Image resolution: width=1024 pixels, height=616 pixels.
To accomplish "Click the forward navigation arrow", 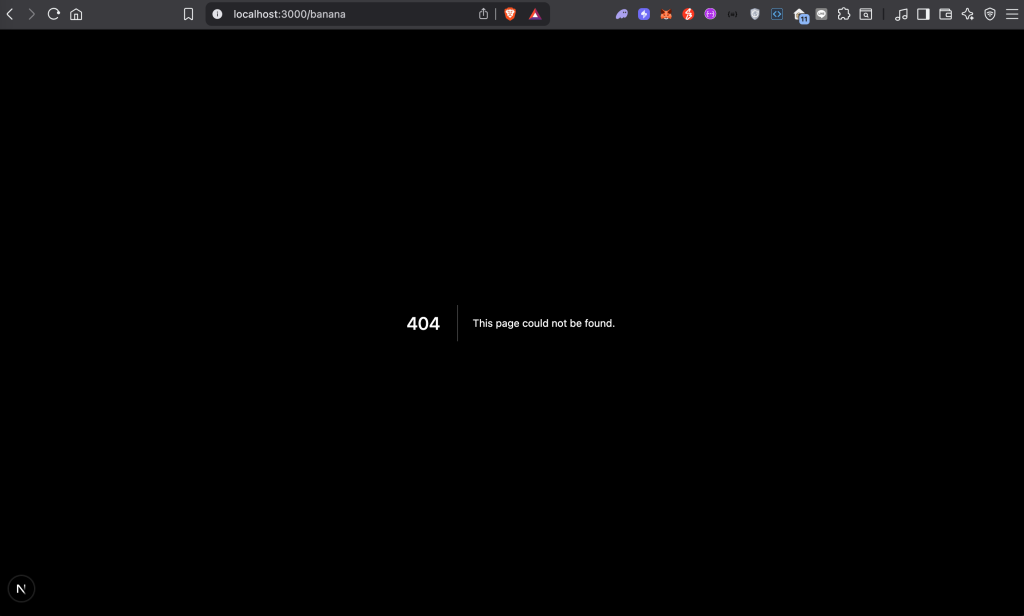I will pos(31,14).
